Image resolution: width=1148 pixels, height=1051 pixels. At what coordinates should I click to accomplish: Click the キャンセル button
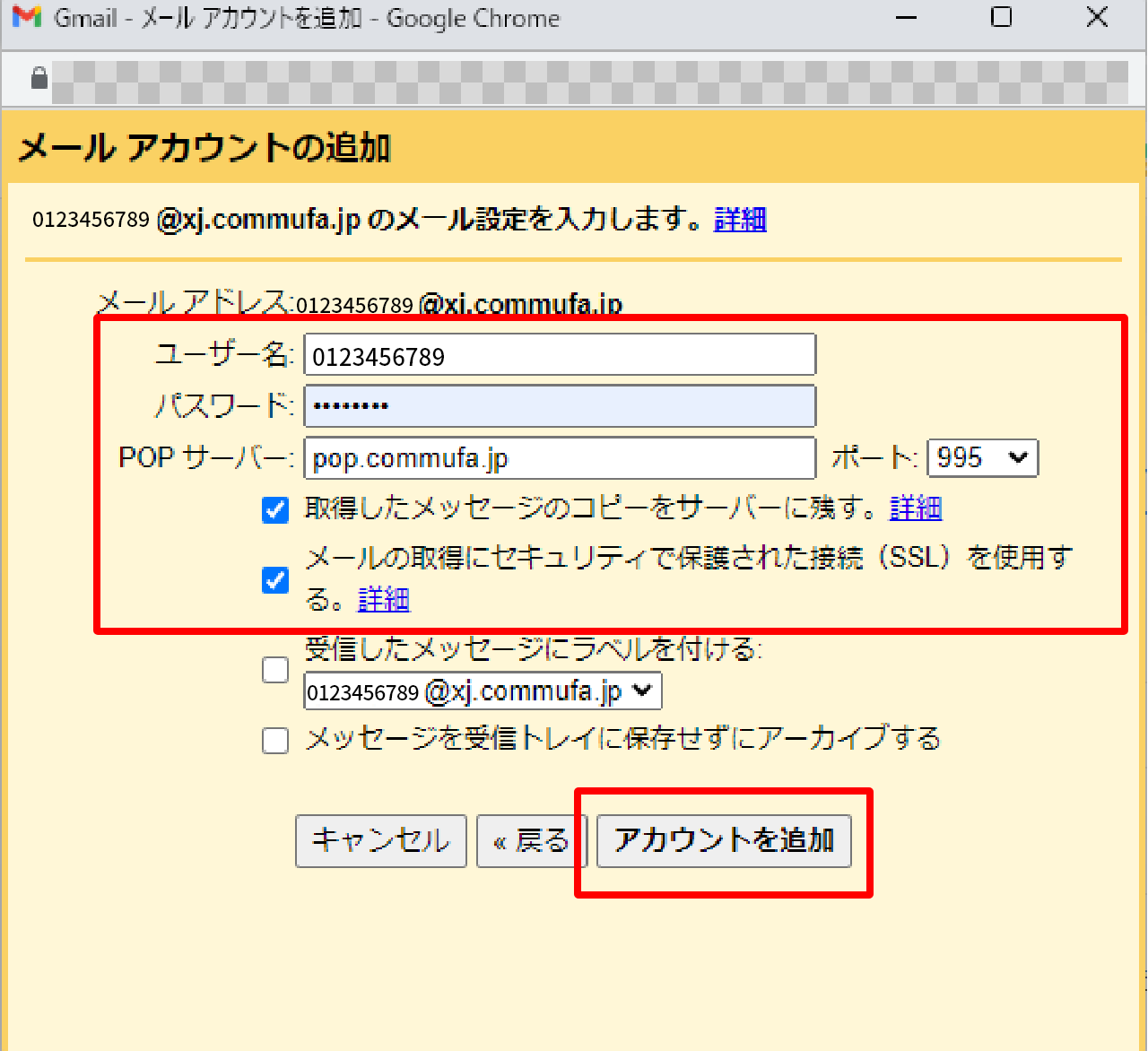[x=381, y=841]
